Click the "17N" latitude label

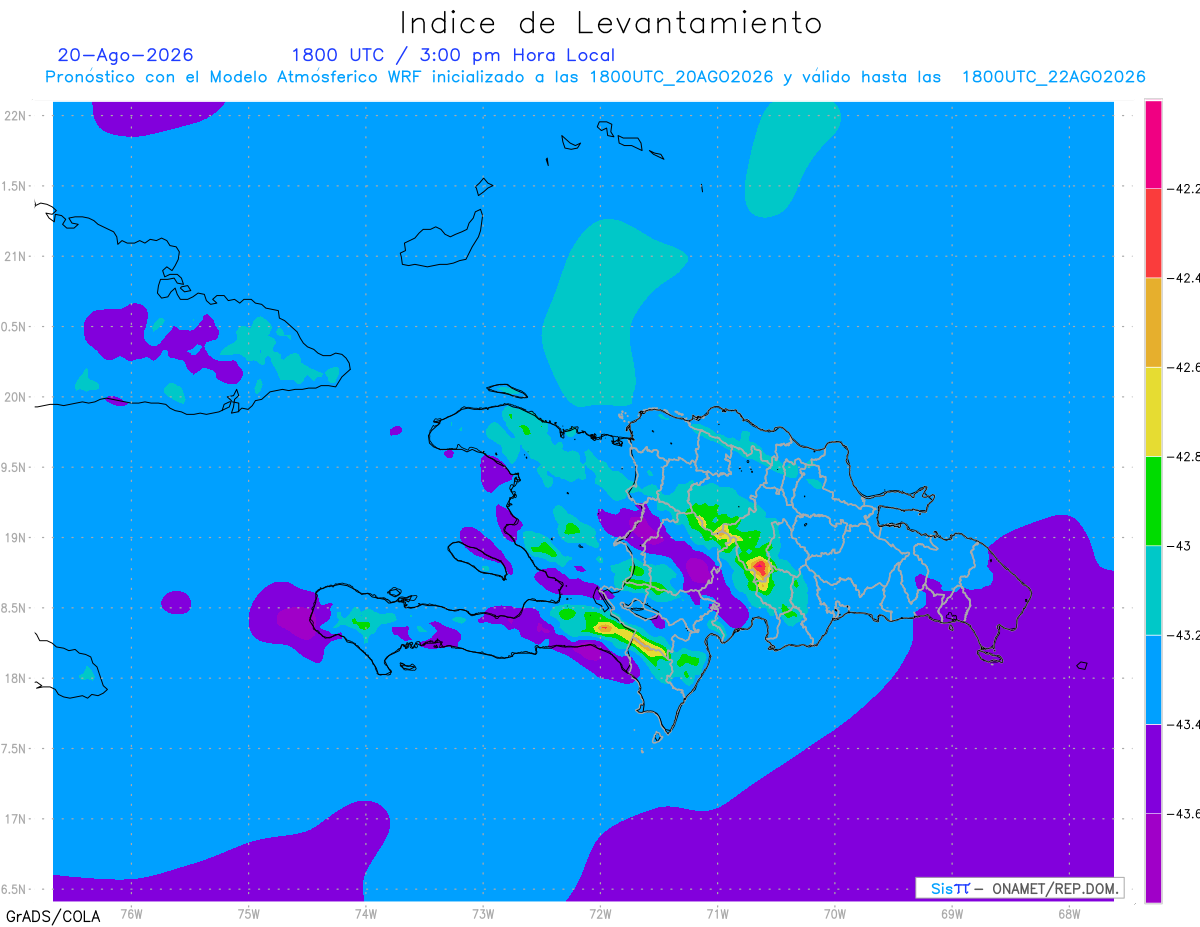click(x=16, y=819)
